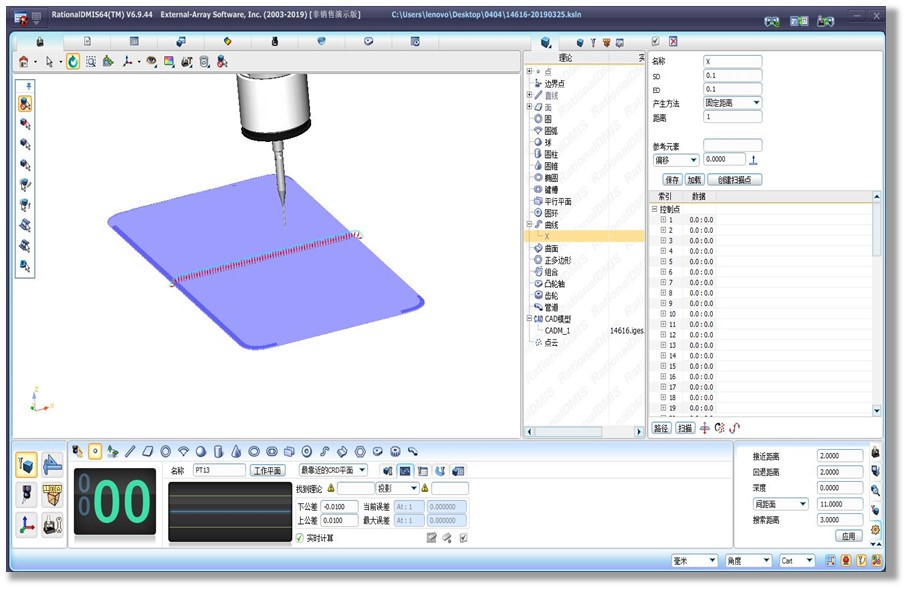The image size is (906, 589).
Task: Click the 应用 button
Action: click(x=848, y=536)
